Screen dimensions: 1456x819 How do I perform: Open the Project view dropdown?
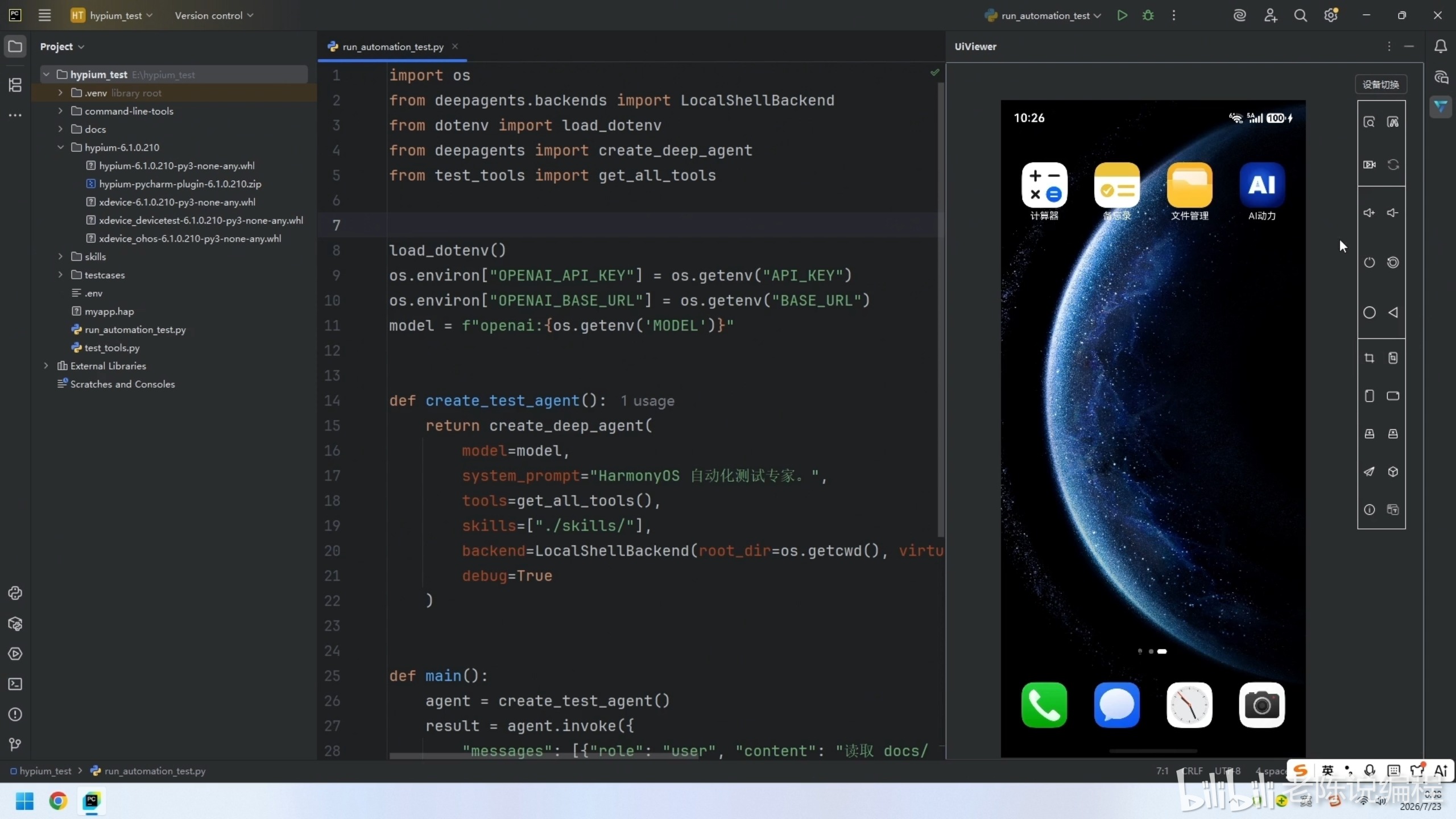point(62,47)
